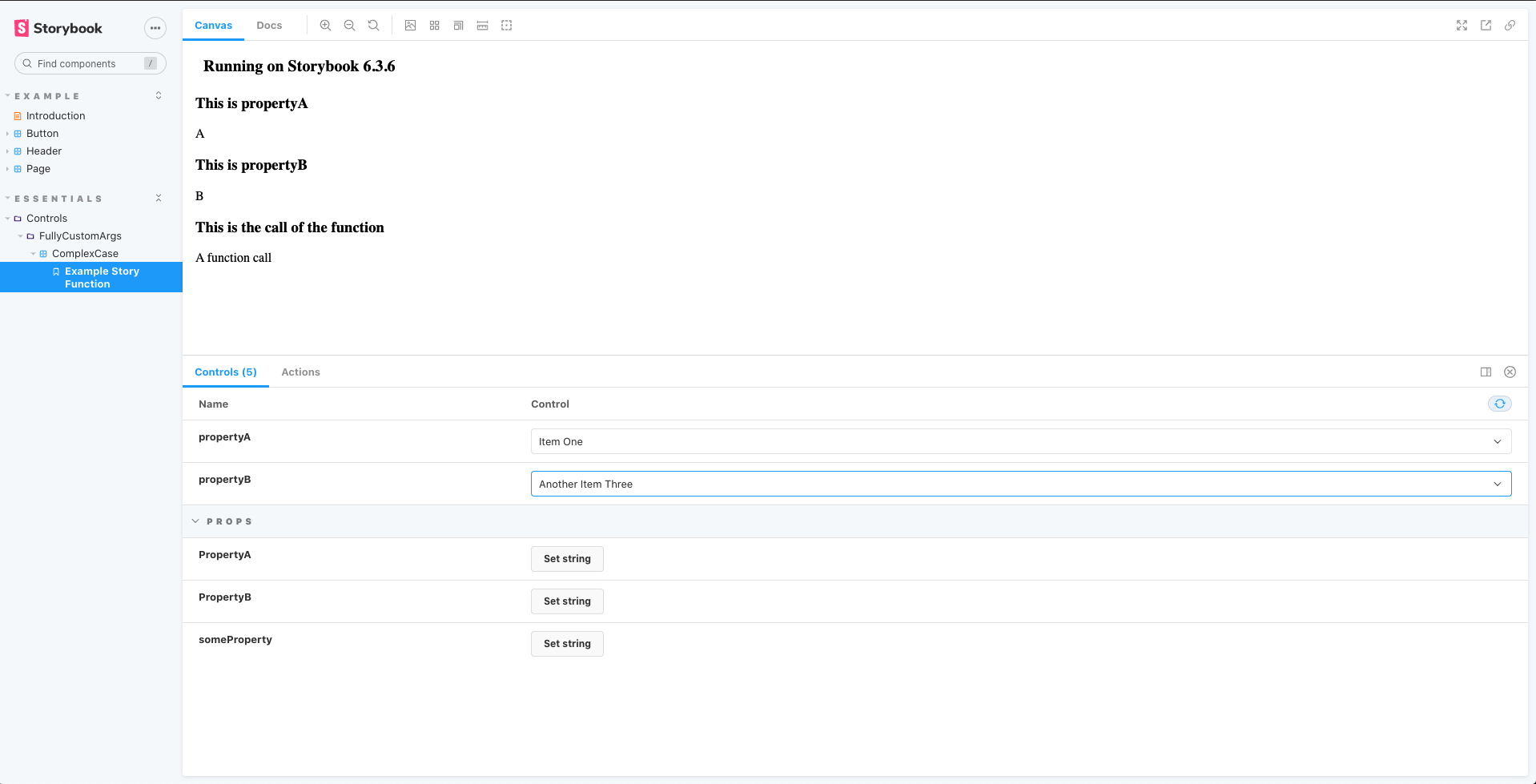Change addon panel orientation
This screenshot has height=784, width=1536.
pos(1486,372)
